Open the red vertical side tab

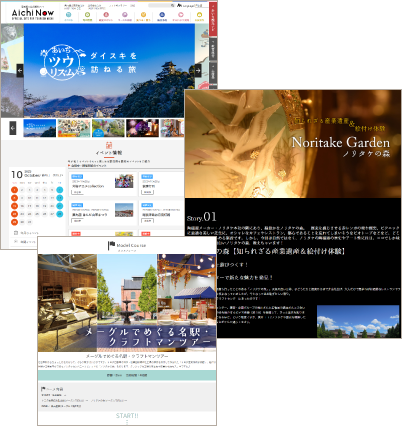[x=213, y=20]
